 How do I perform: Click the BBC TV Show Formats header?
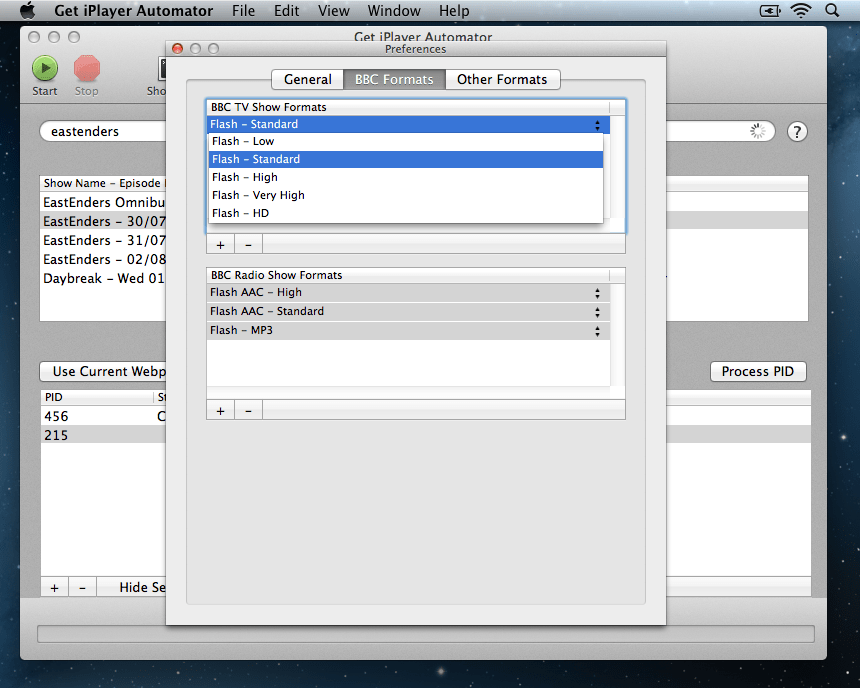[x=408, y=108]
